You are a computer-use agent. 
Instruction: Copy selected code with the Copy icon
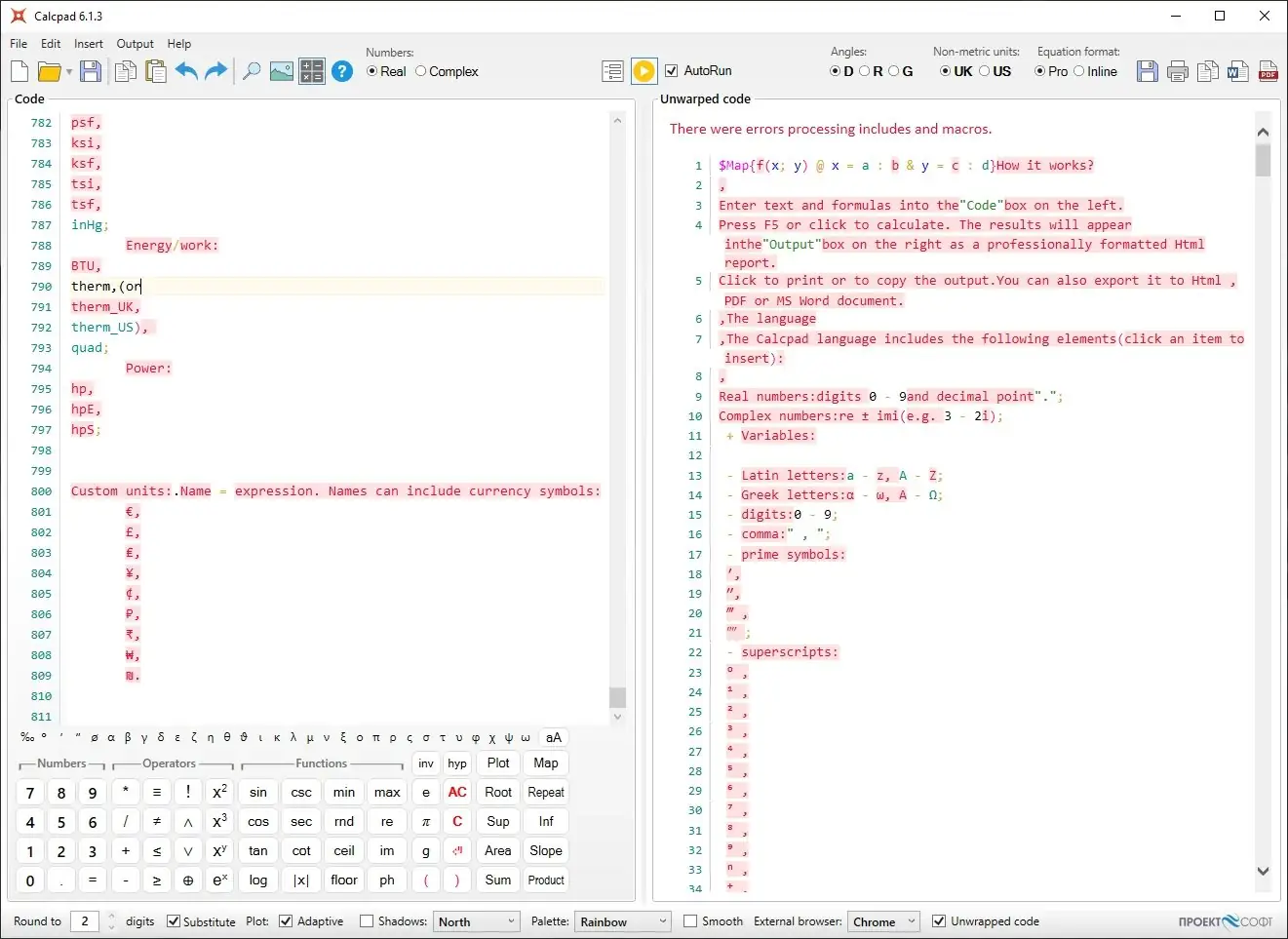126,71
